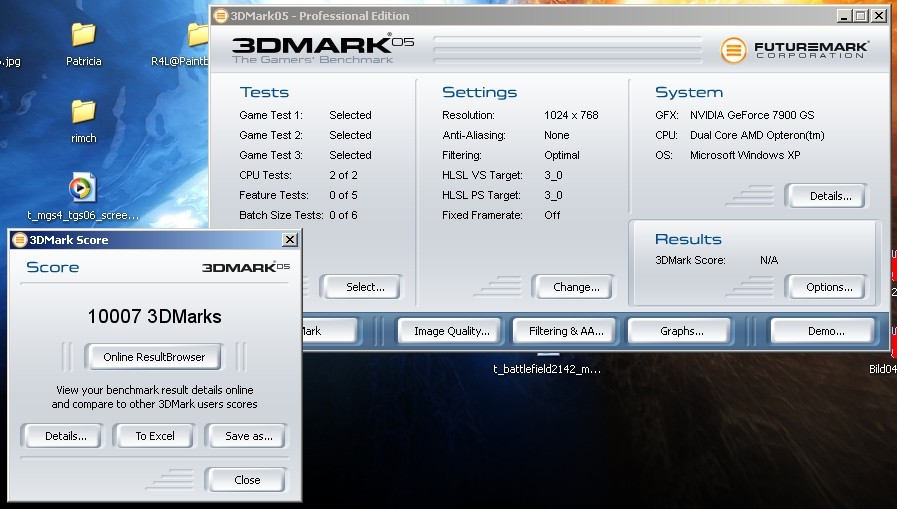Click Anti-Aliasing value None
This screenshot has width=897, height=509.
click(557, 135)
